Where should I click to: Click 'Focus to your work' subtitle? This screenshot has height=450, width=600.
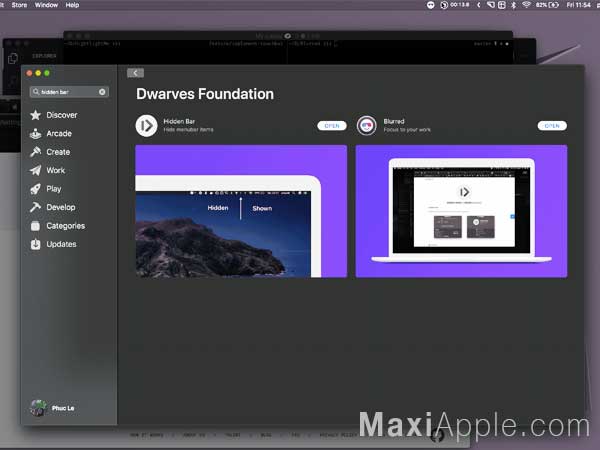tap(407, 130)
